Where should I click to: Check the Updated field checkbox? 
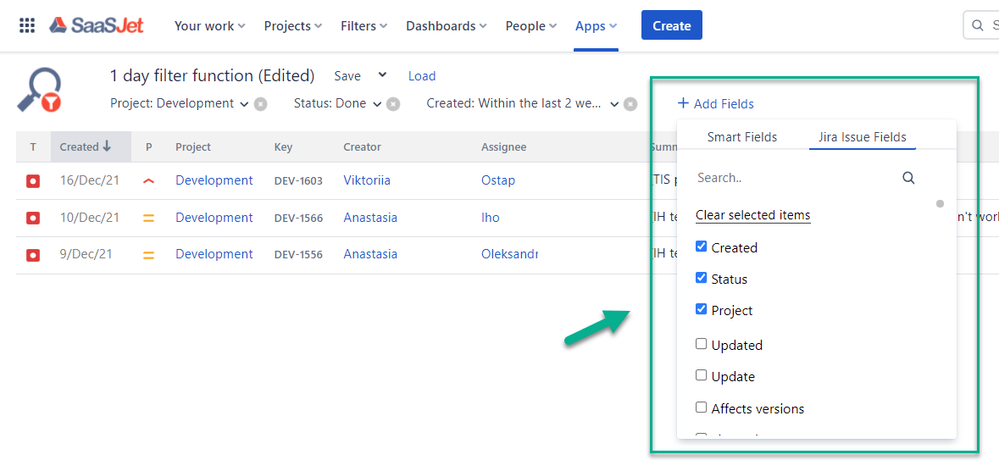(701, 344)
